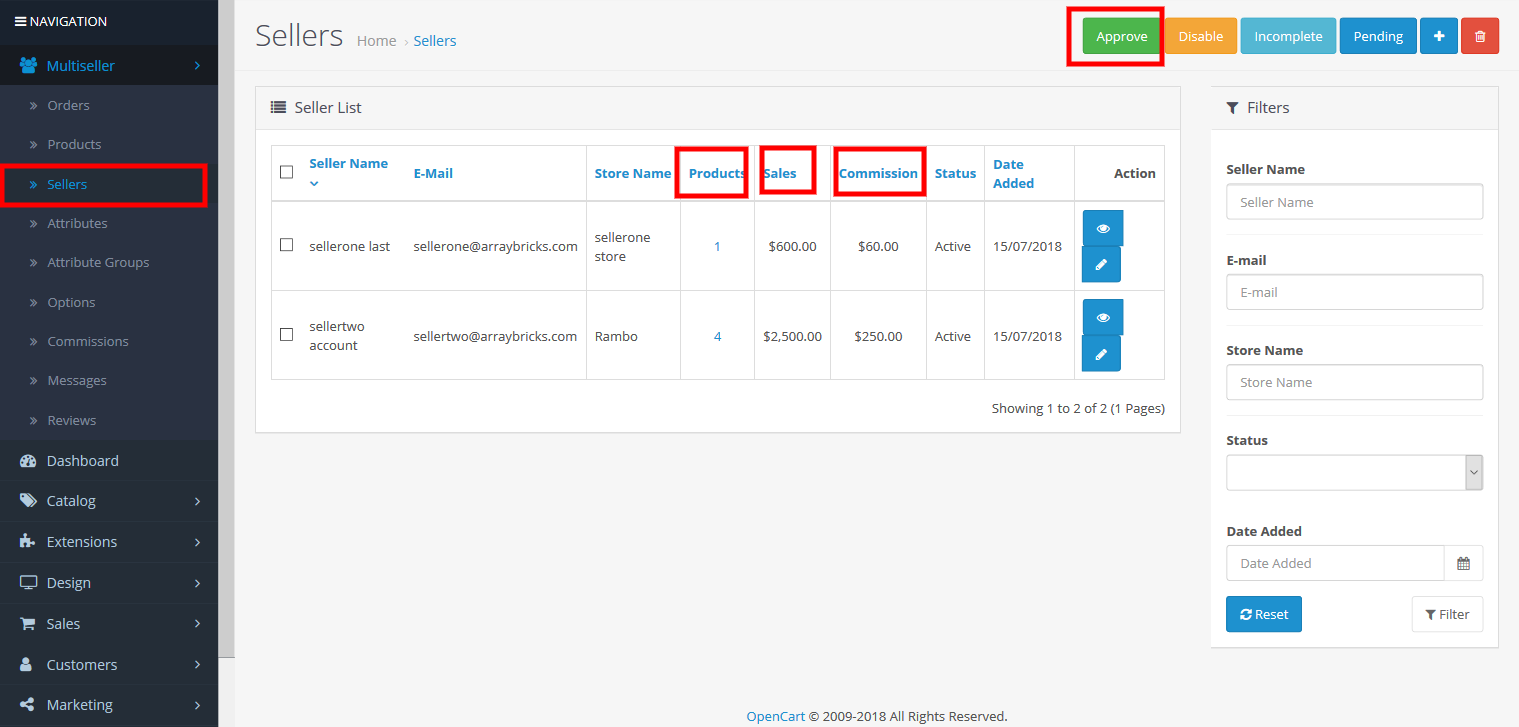The width and height of the screenshot is (1519, 727).
Task: Check the sellertwo account row checkbox
Action: tap(287, 335)
